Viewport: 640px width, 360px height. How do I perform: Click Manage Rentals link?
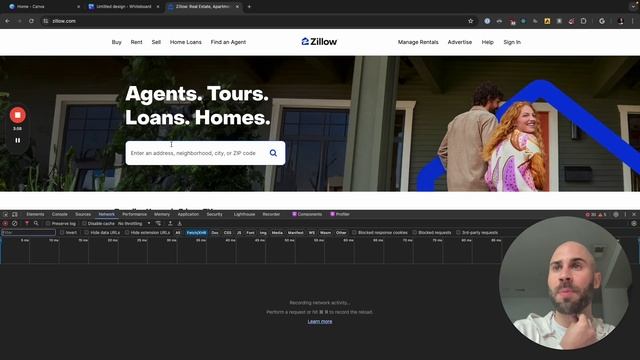(x=418, y=42)
